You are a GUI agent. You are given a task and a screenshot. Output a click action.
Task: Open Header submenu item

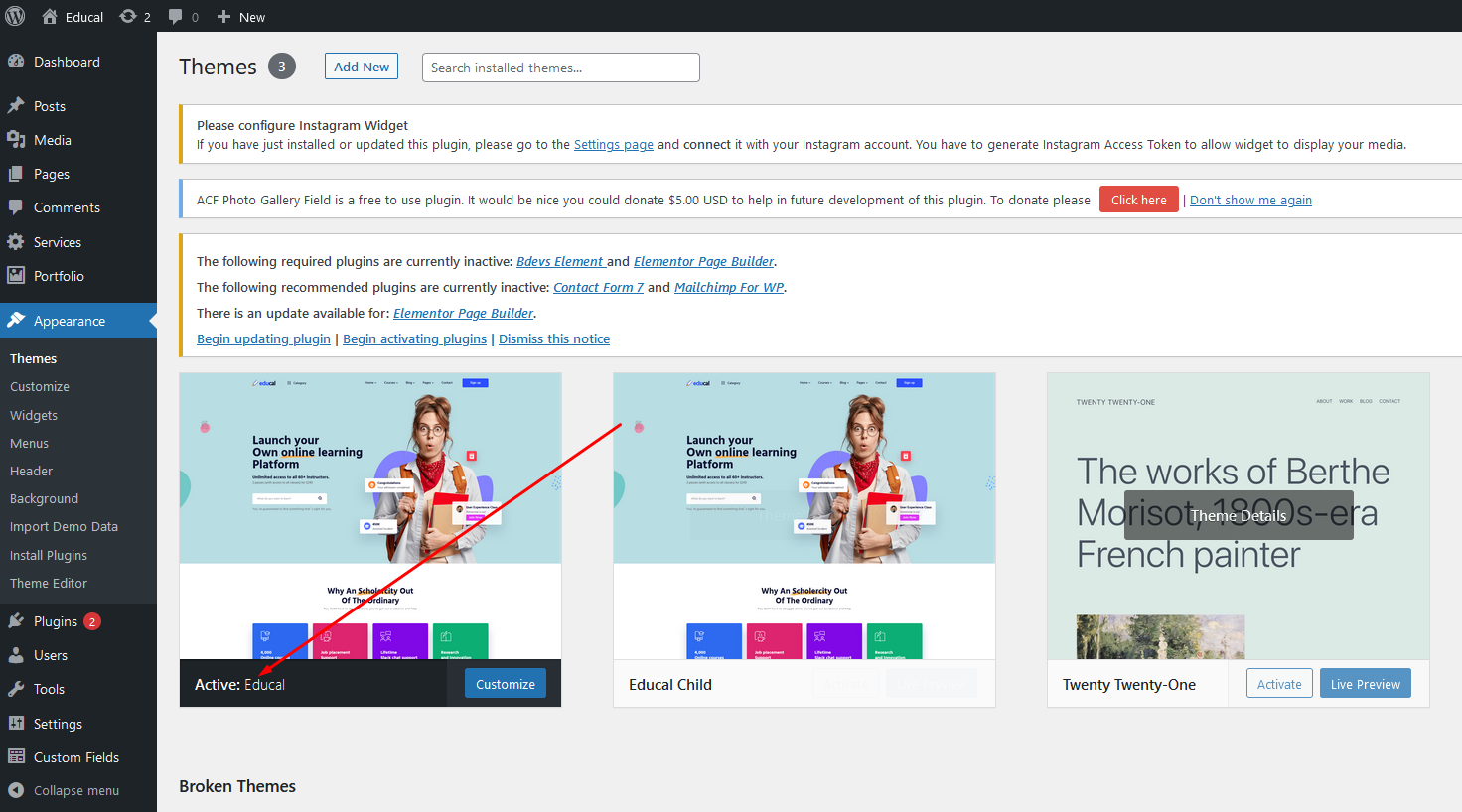[x=31, y=471]
